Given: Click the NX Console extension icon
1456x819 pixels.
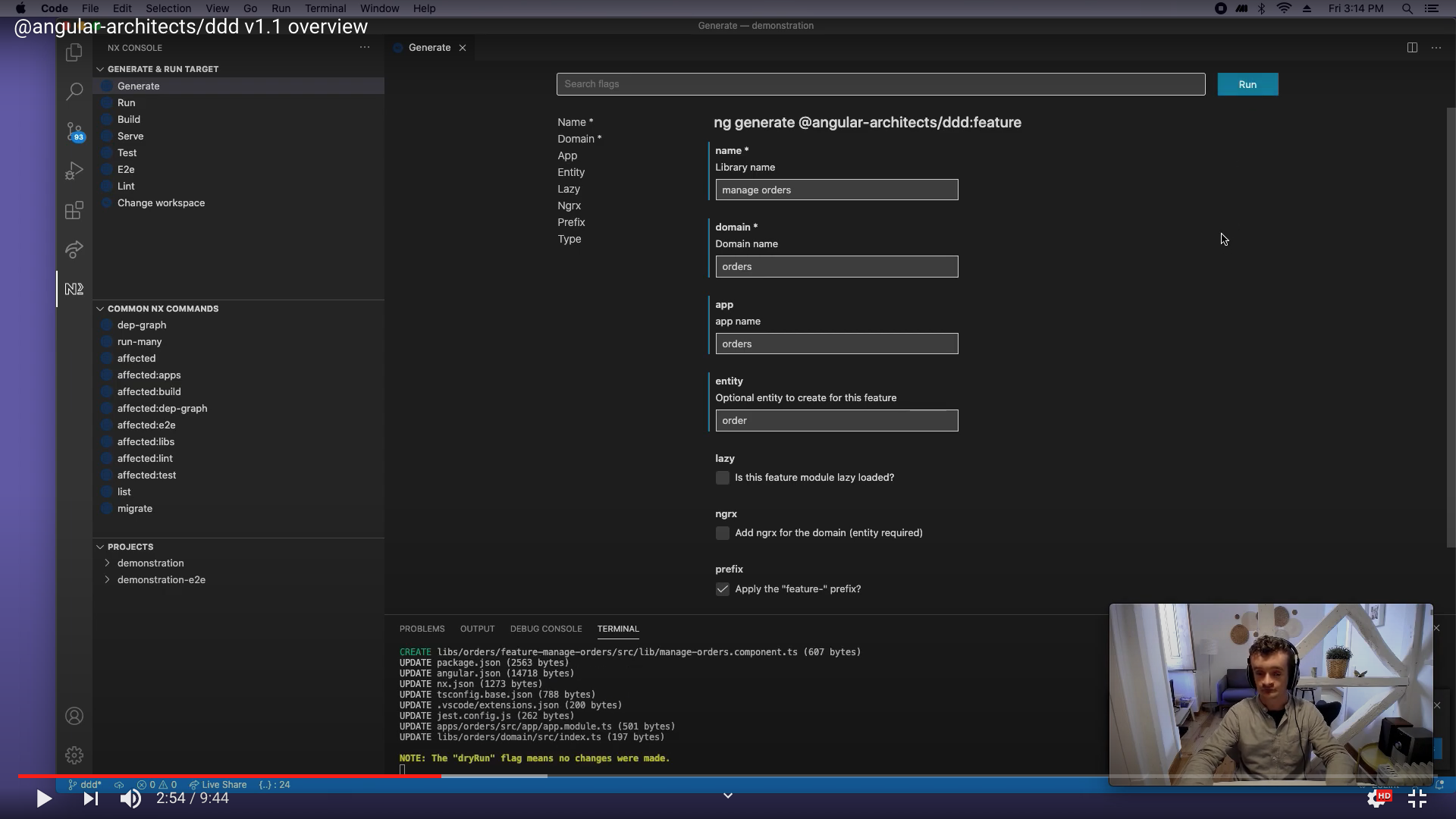Looking at the screenshot, I should [x=75, y=289].
